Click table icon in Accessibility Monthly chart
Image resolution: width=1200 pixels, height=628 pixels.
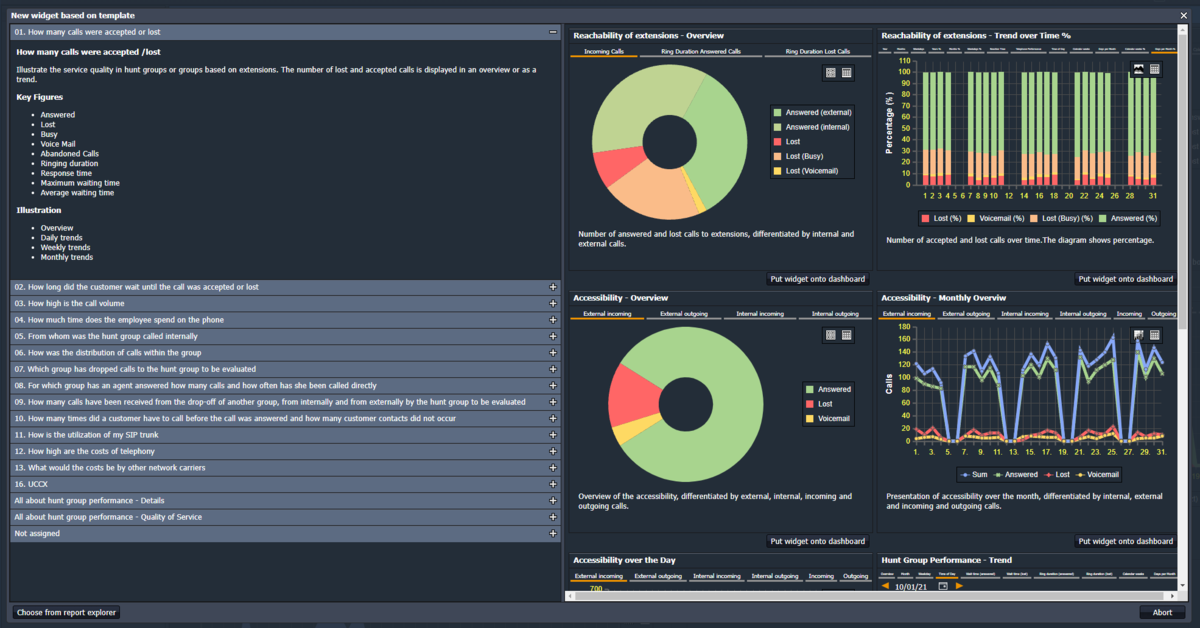coord(1155,335)
